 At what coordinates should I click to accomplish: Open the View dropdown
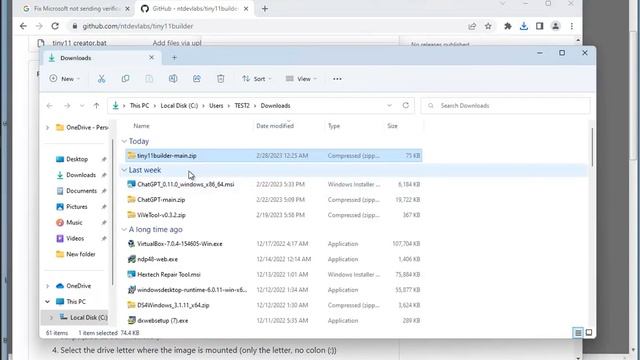point(301,79)
